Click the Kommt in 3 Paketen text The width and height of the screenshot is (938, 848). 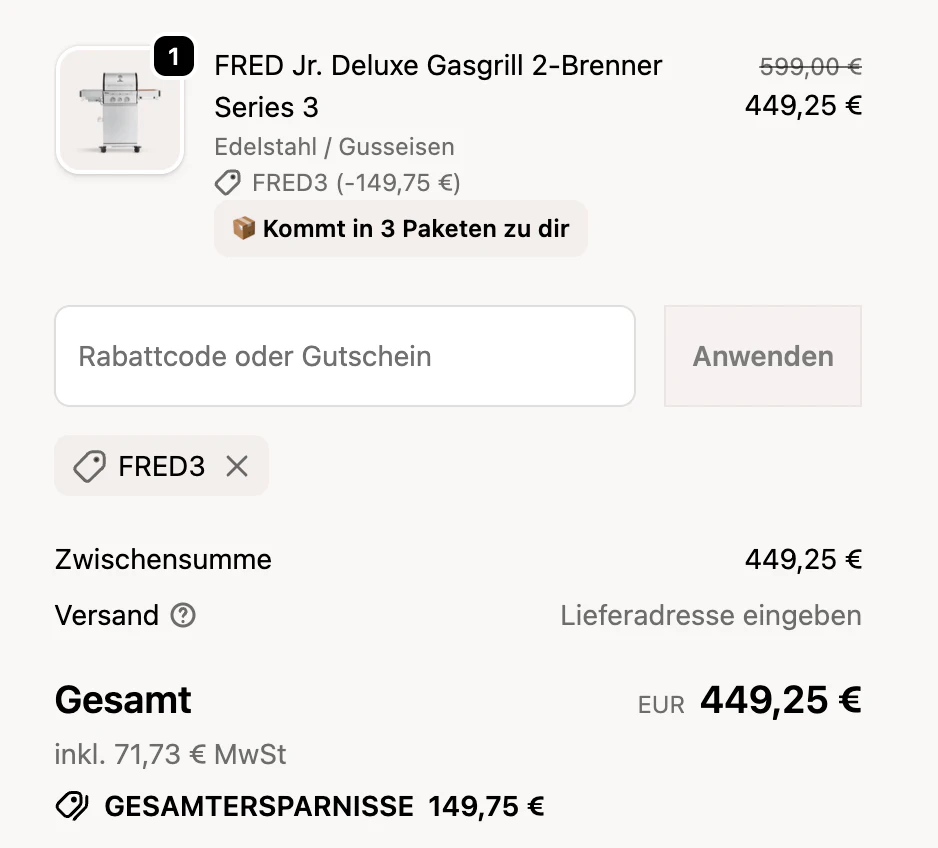[415, 229]
